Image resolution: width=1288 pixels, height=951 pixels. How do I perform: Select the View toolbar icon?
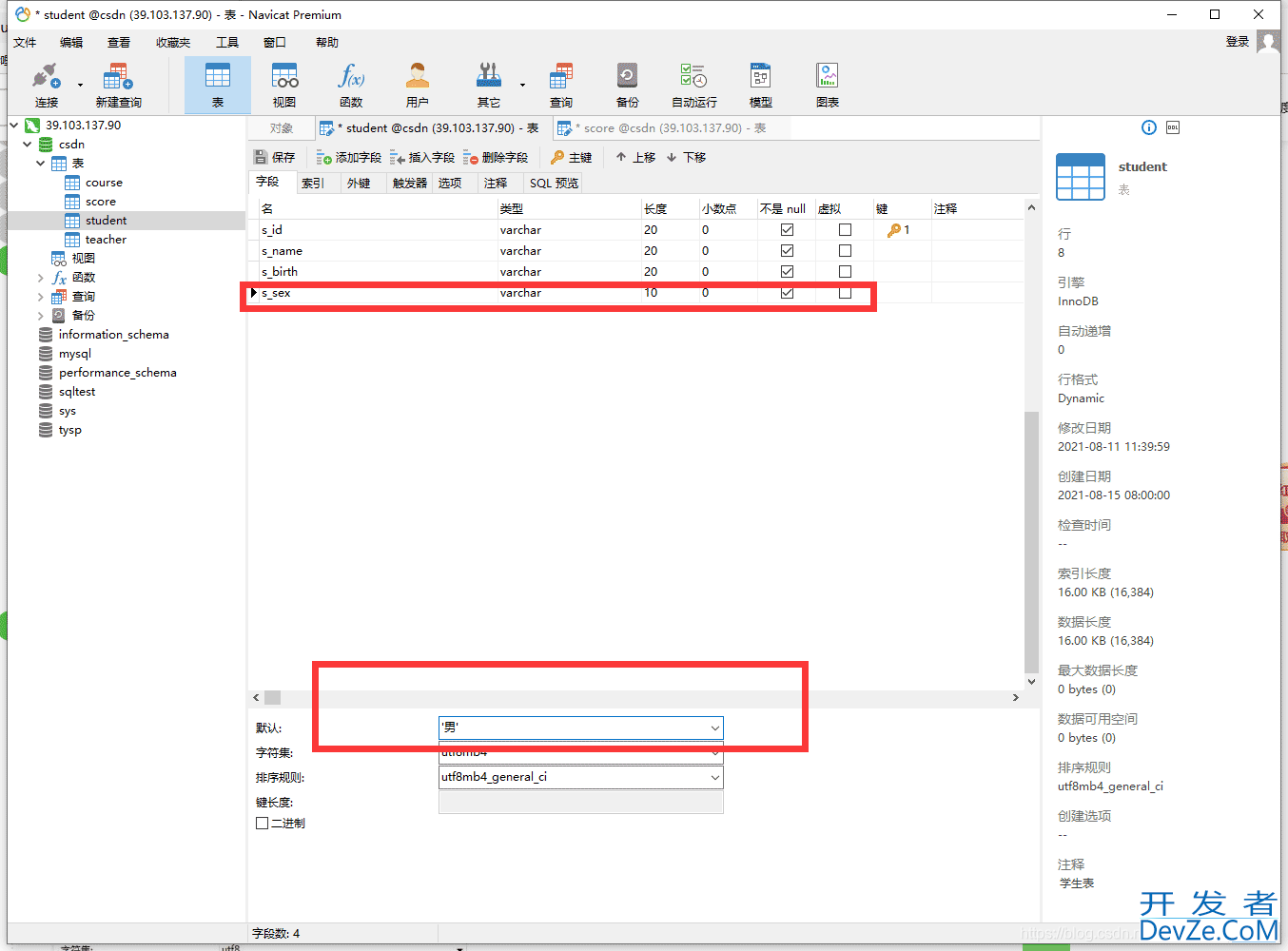[284, 85]
